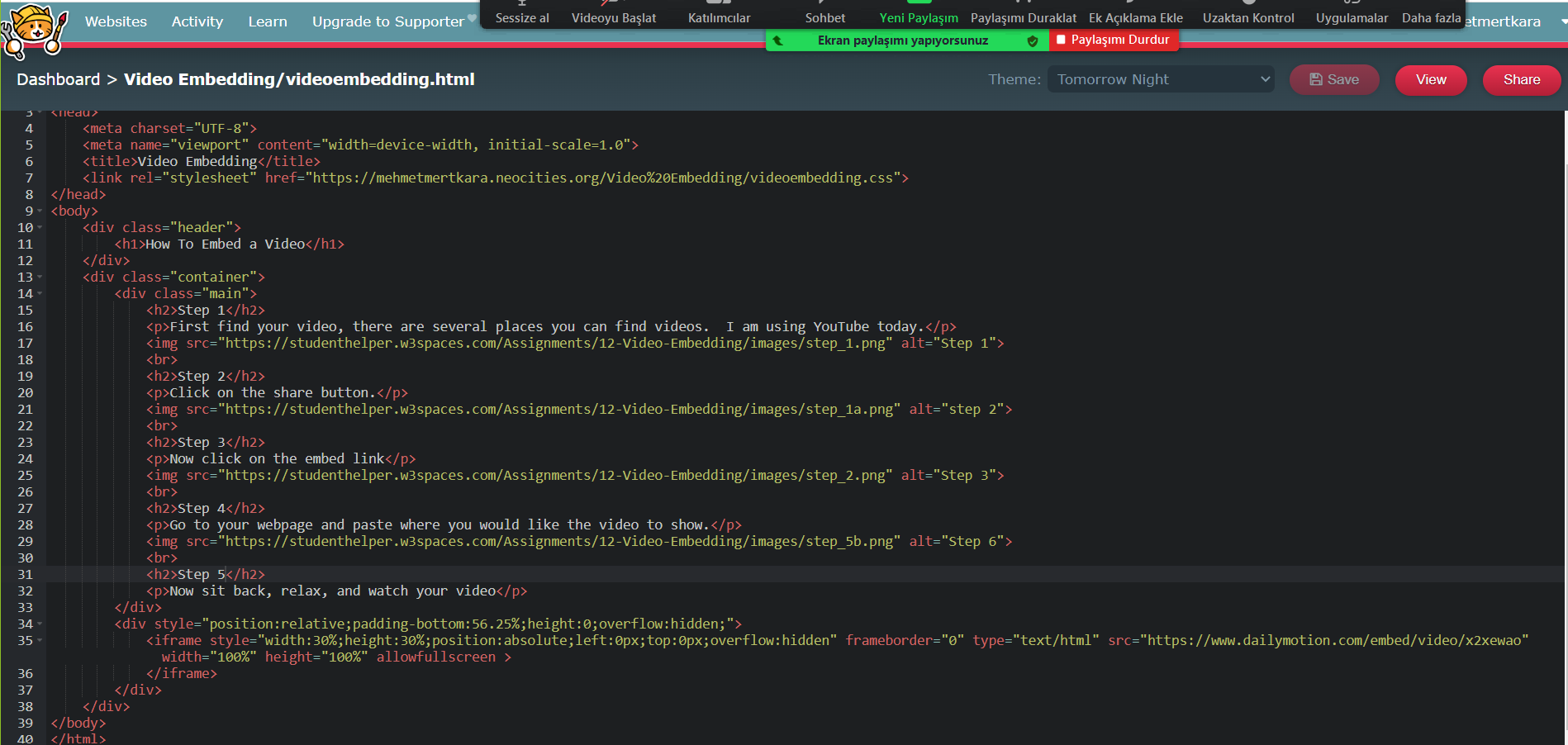The image size is (1568, 745).
Task: Go to the Activity page
Action: [197, 21]
